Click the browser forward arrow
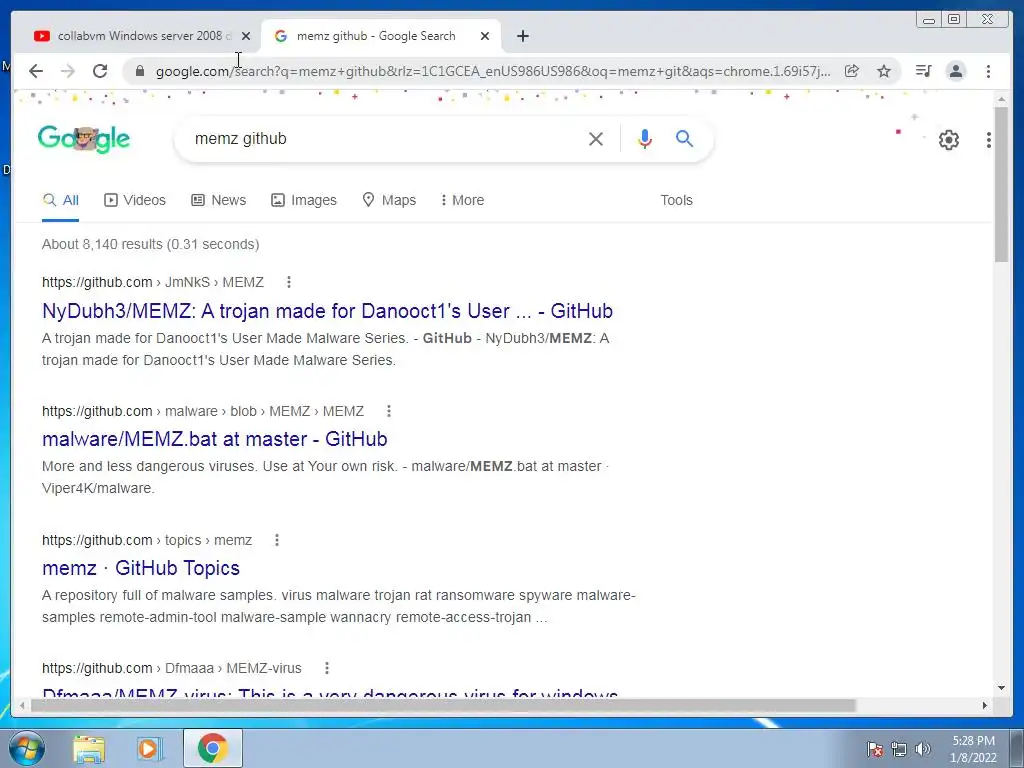Image resolution: width=1024 pixels, height=768 pixels. click(68, 71)
